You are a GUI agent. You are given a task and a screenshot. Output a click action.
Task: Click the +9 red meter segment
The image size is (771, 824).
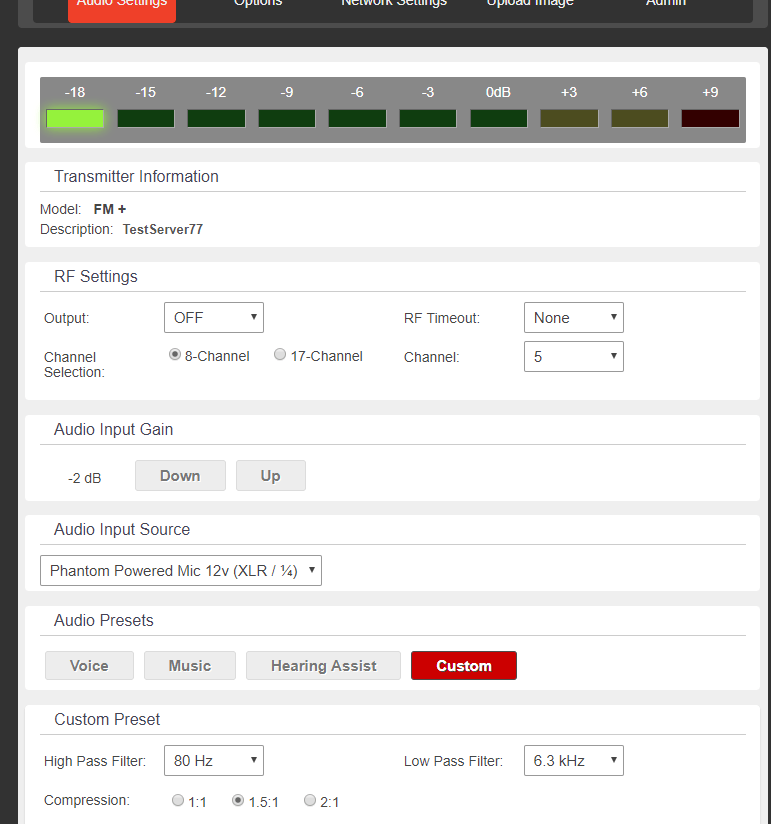pos(711,118)
